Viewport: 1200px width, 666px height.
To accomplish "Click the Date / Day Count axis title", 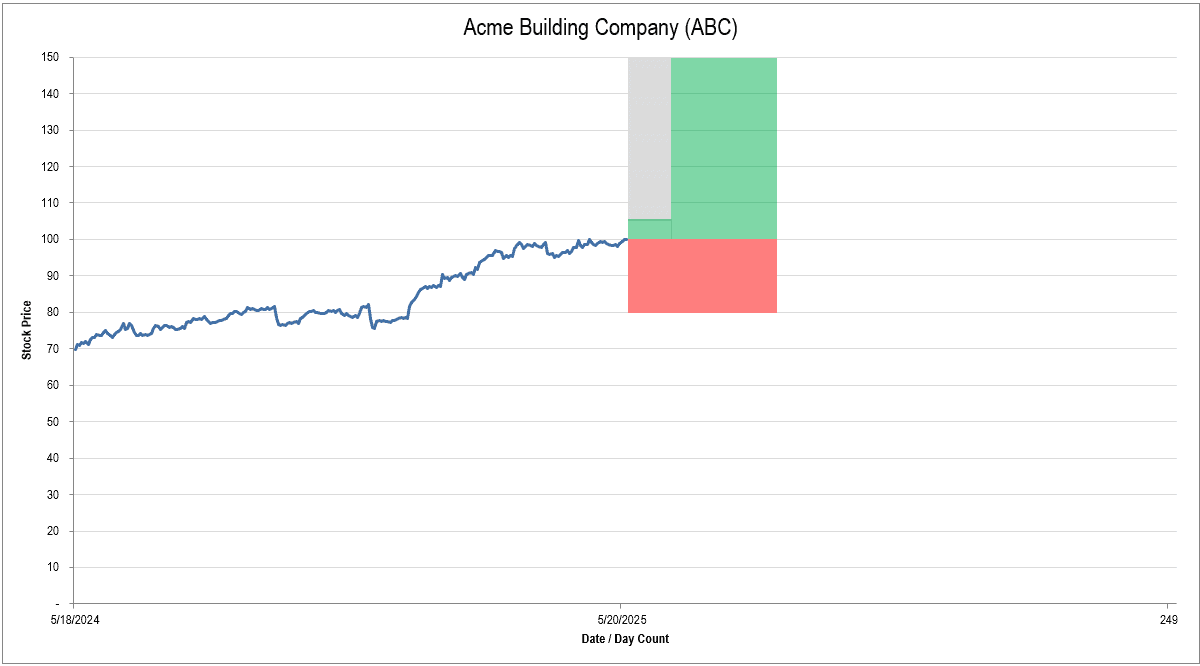I will pos(625,638).
